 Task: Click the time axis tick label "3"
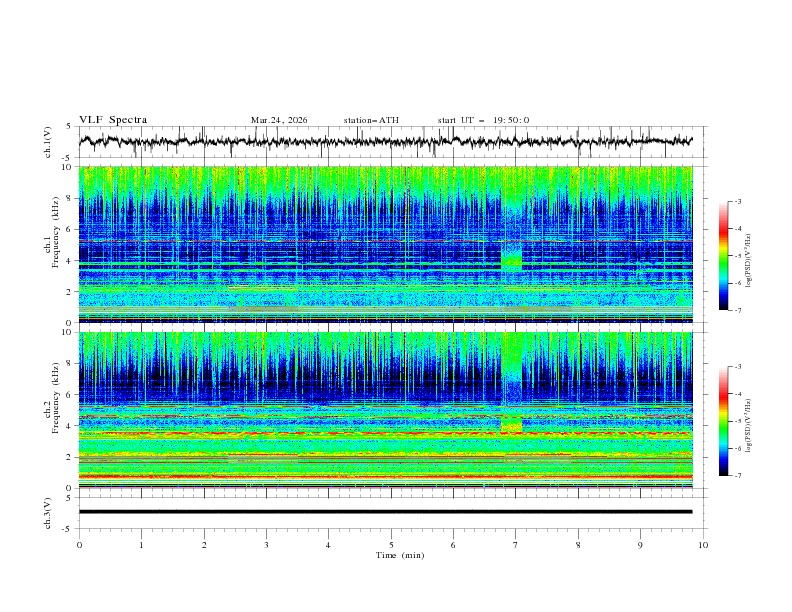266,545
